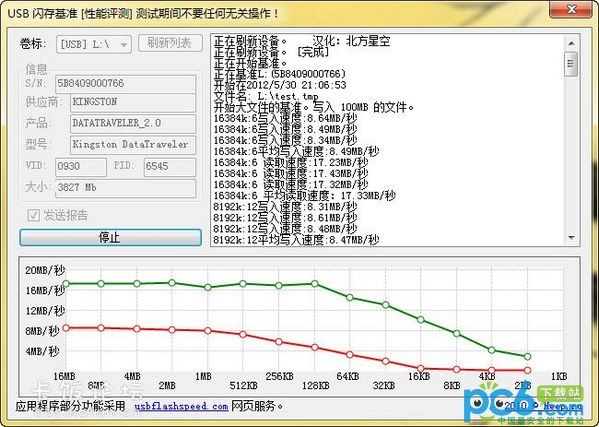599x427 pixels.
Task: Click log line 开始在2012/5/30 21:06:53
Action: [280, 85]
